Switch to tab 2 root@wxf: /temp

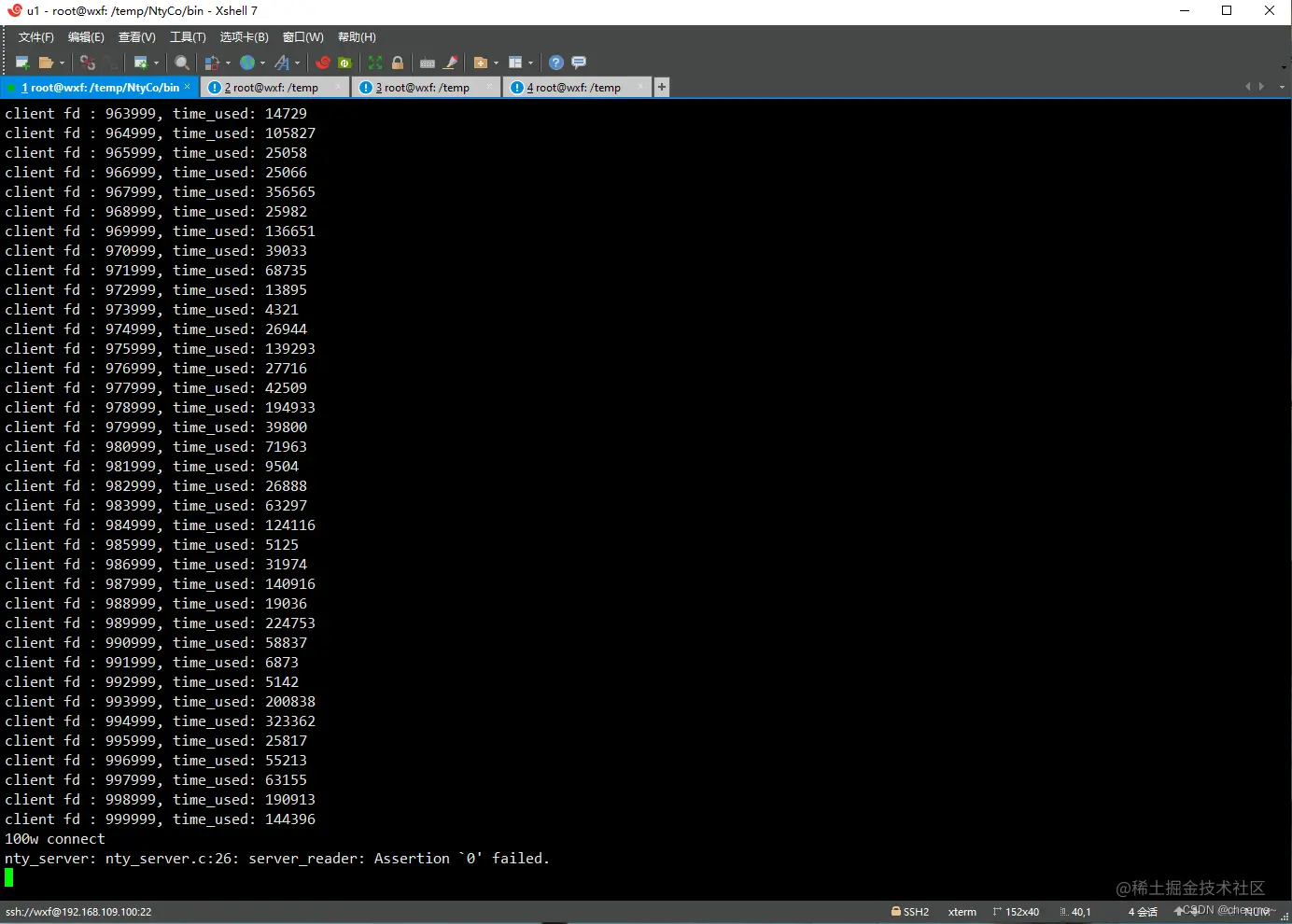point(275,88)
